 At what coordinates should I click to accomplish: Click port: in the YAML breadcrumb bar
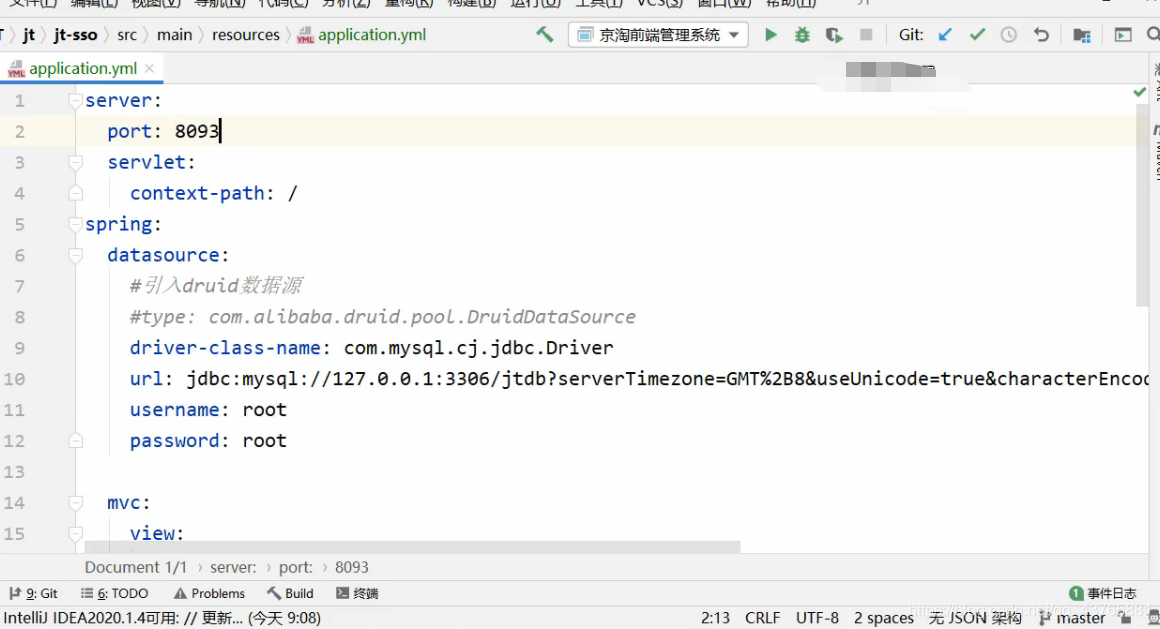tap(296, 568)
